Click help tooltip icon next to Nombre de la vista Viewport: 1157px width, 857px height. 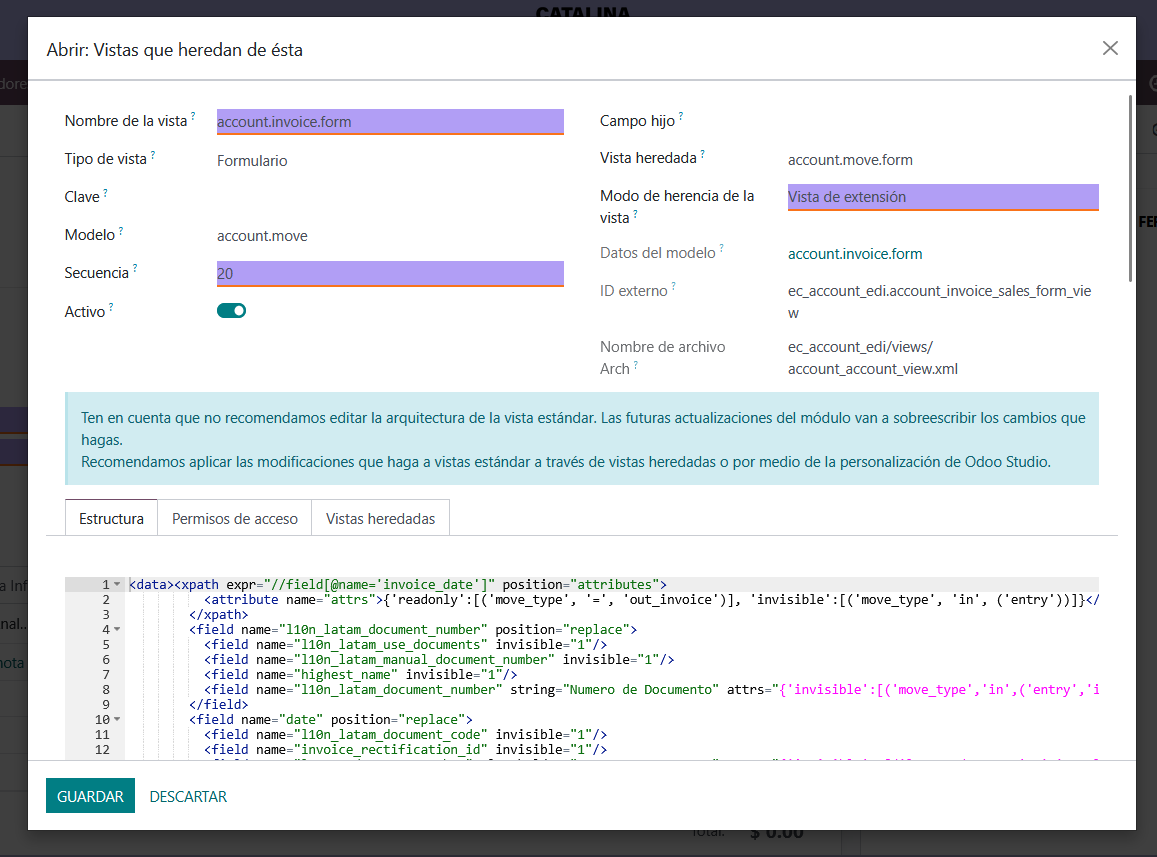tap(193, 117)
